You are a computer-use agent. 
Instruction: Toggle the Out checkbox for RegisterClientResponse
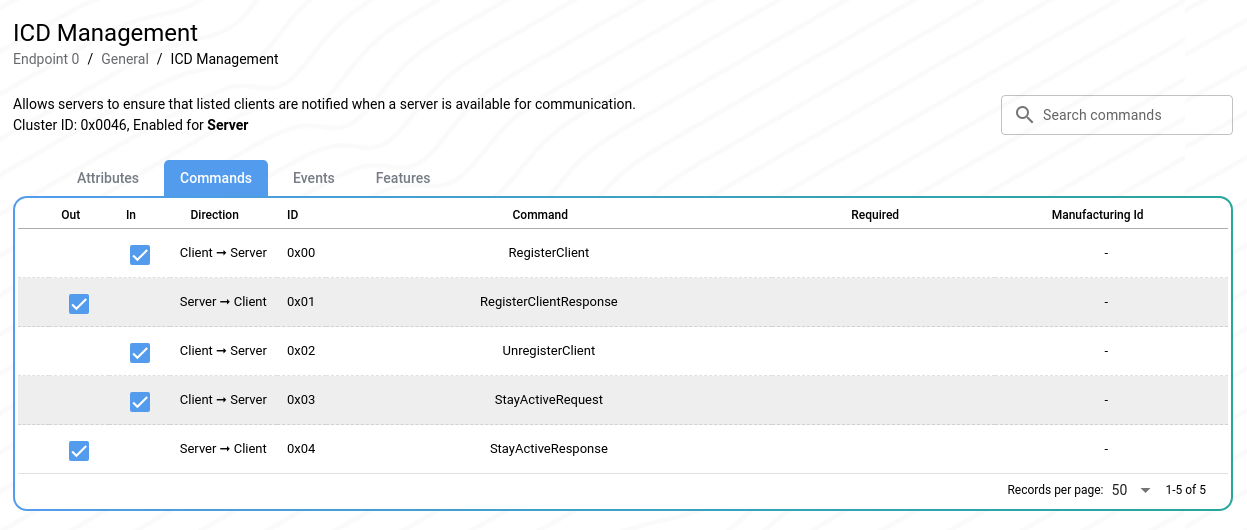pos(79,304)
